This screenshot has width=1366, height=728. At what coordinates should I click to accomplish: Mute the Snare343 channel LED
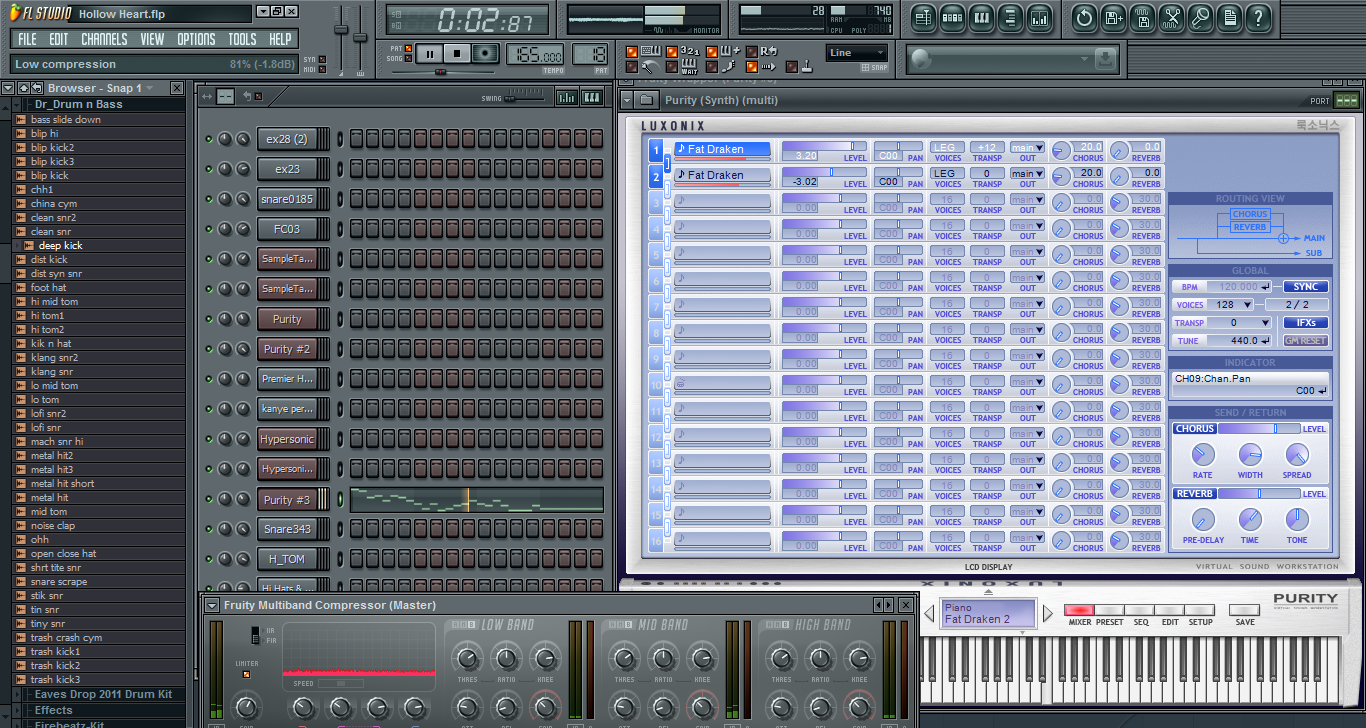(x=209, y=529)
